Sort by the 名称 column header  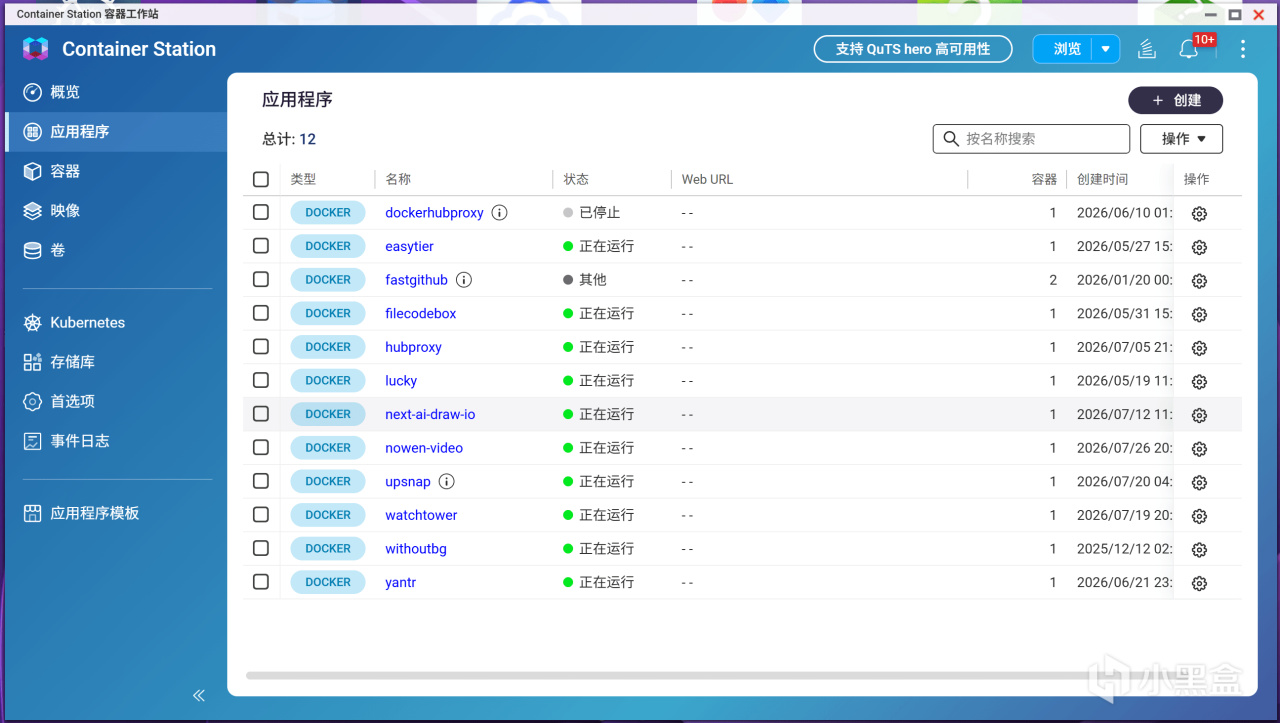[398, 179]
